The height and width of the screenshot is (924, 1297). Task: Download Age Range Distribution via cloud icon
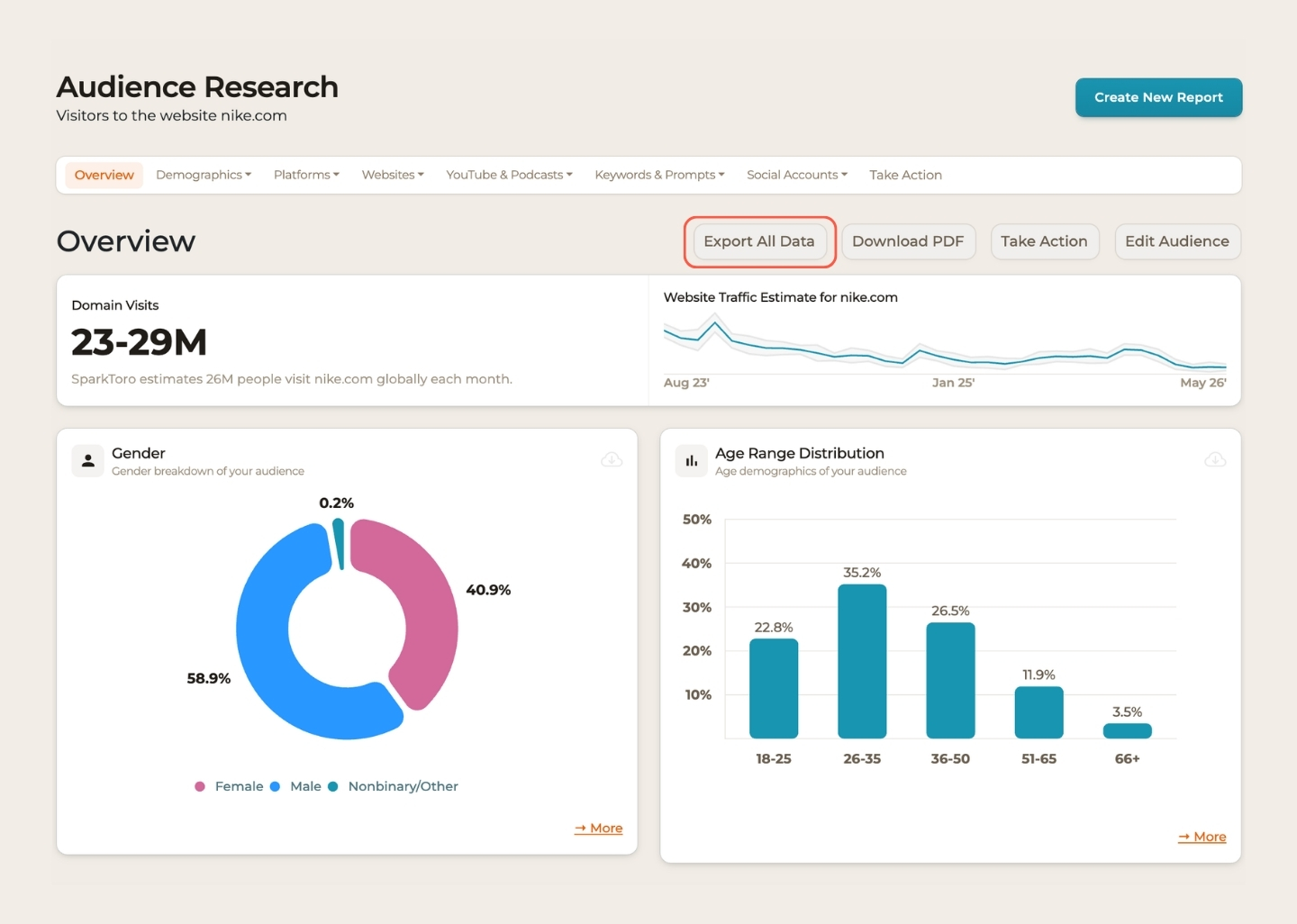coord(1215,460)
